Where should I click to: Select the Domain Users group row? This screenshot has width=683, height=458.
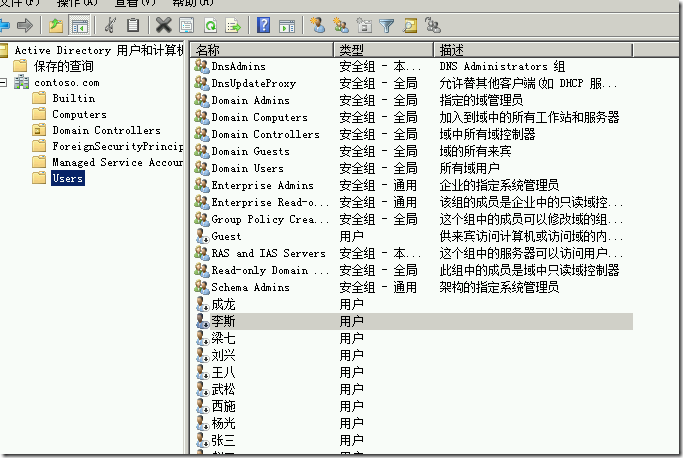click(413, 168)
